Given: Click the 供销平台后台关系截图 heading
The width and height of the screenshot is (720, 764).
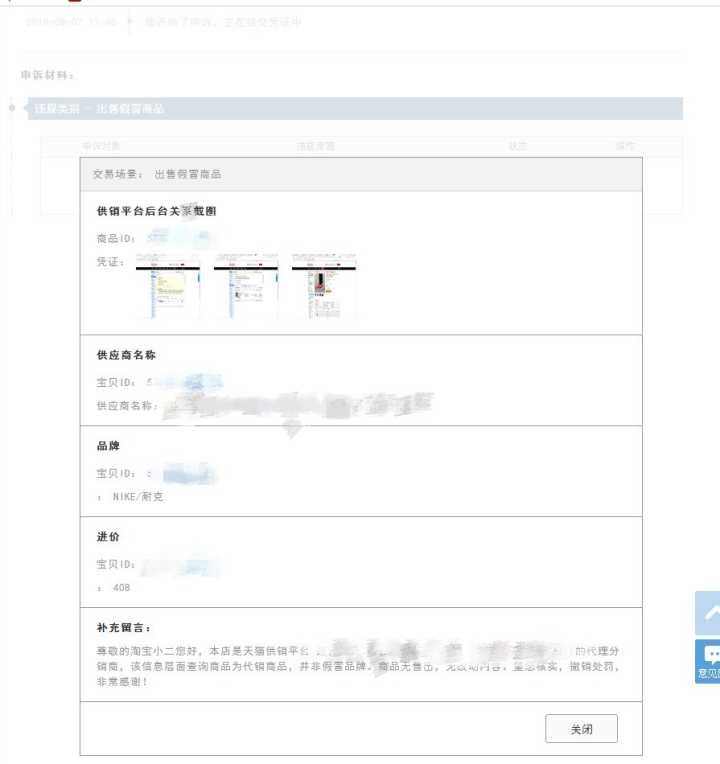Looking at the screenshot, I should [156, 211].
